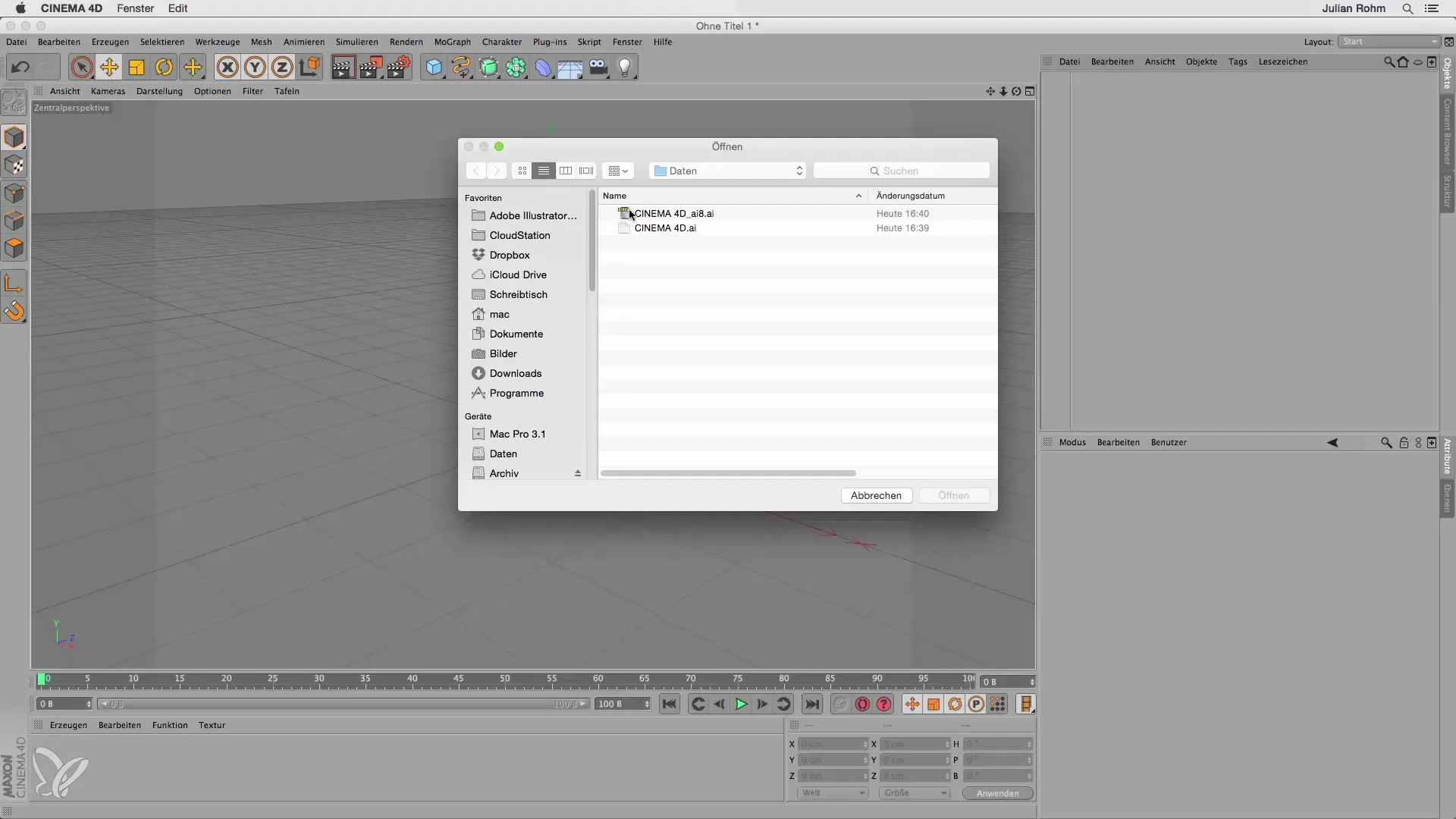Play the animation forward

pos(741,704)
